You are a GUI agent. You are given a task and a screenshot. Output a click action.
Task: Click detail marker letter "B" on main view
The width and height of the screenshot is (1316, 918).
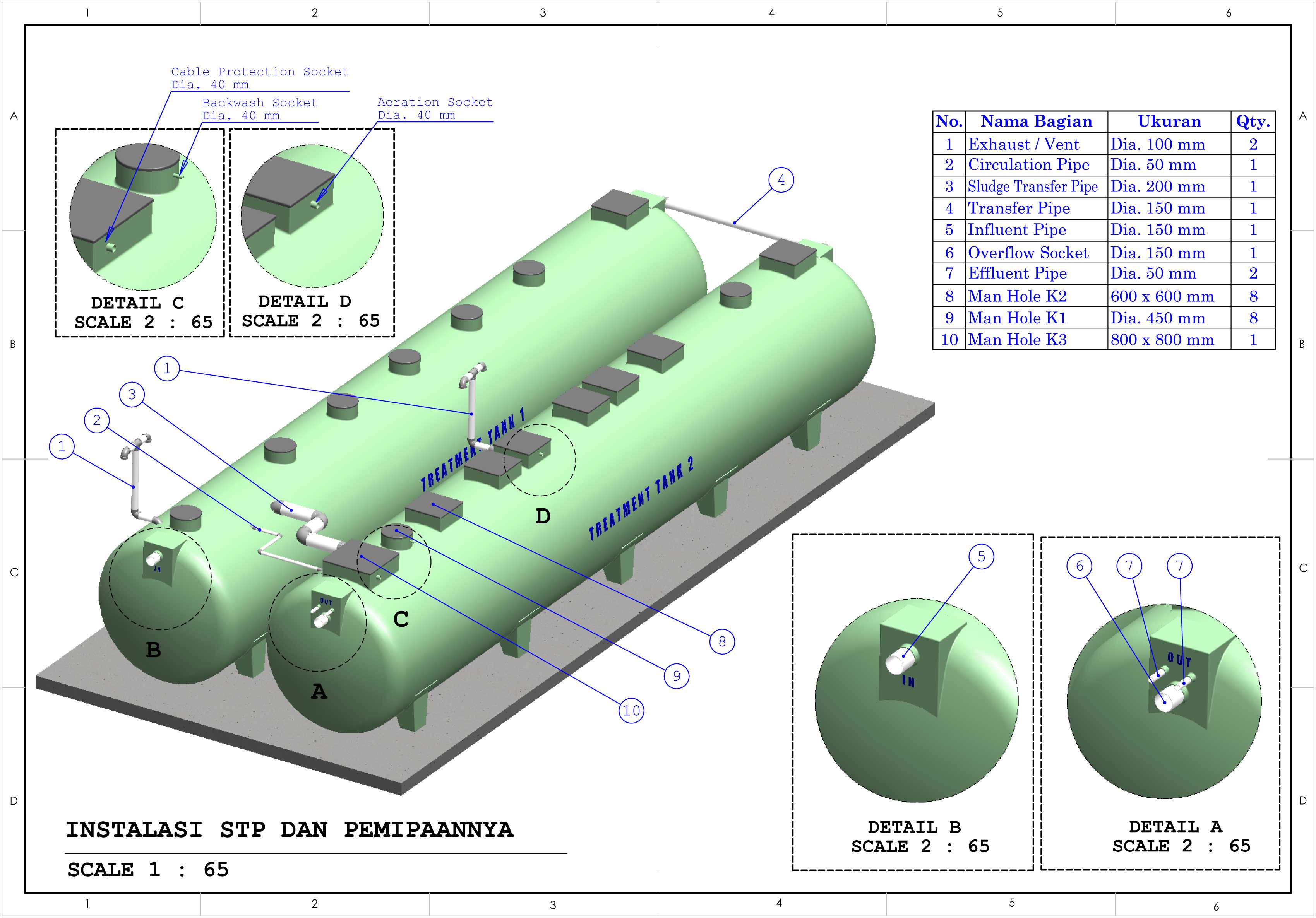click(x=153, y=650)
